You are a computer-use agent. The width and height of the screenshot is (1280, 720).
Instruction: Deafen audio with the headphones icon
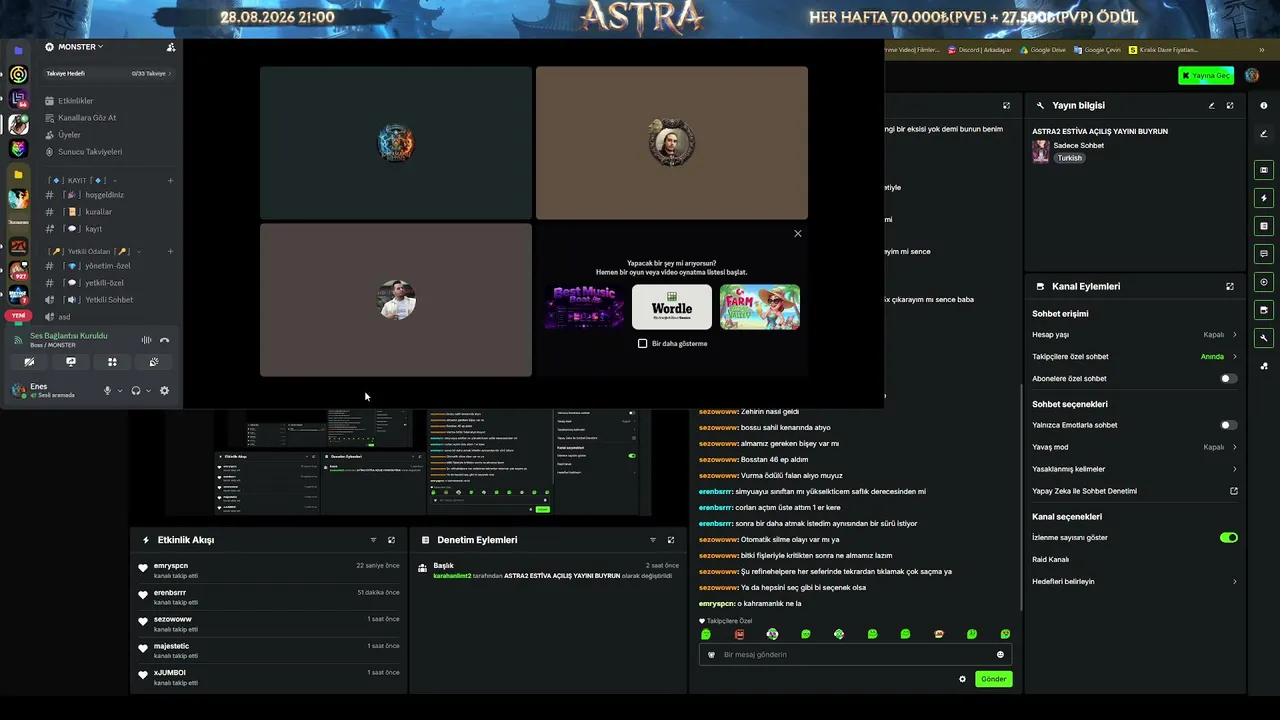[x=135, y=391]
